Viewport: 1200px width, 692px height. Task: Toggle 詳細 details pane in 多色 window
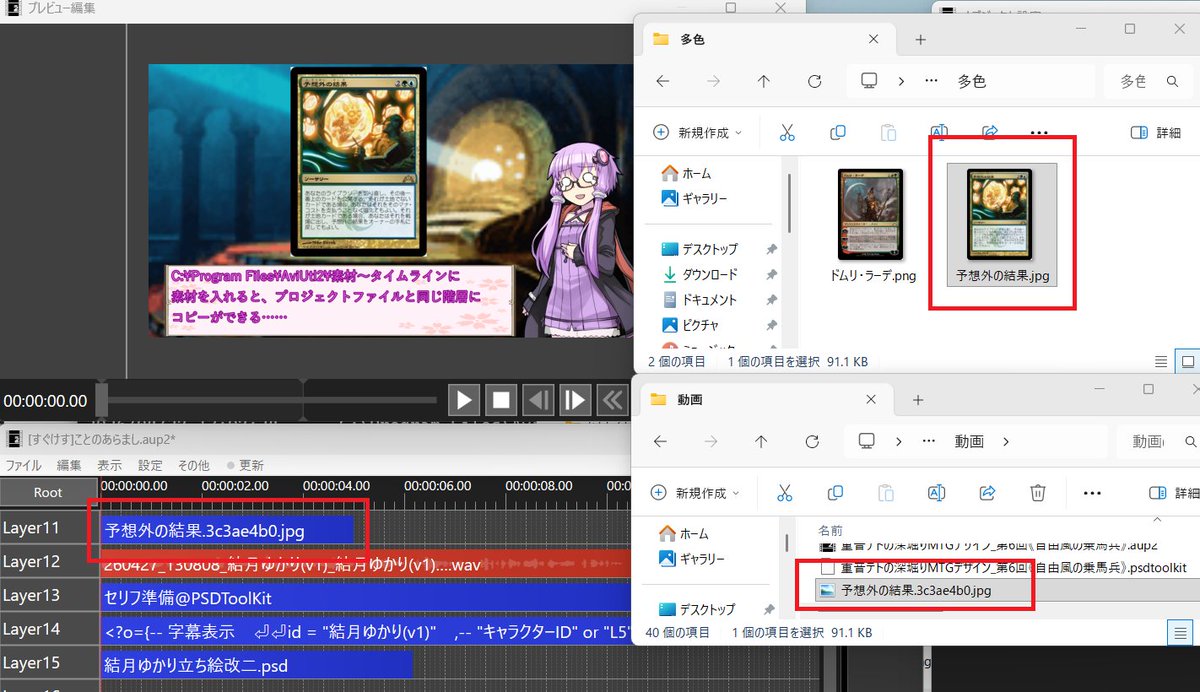pos(1156,132)
